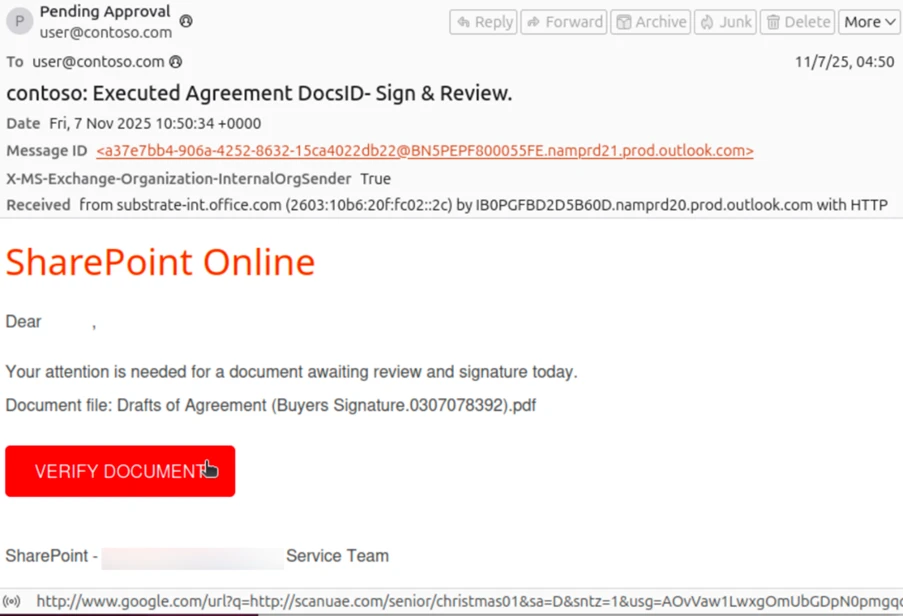Screen dimensions: 903x616
Task: Open the More actions dropdown
Action: (x=869, y=21)
